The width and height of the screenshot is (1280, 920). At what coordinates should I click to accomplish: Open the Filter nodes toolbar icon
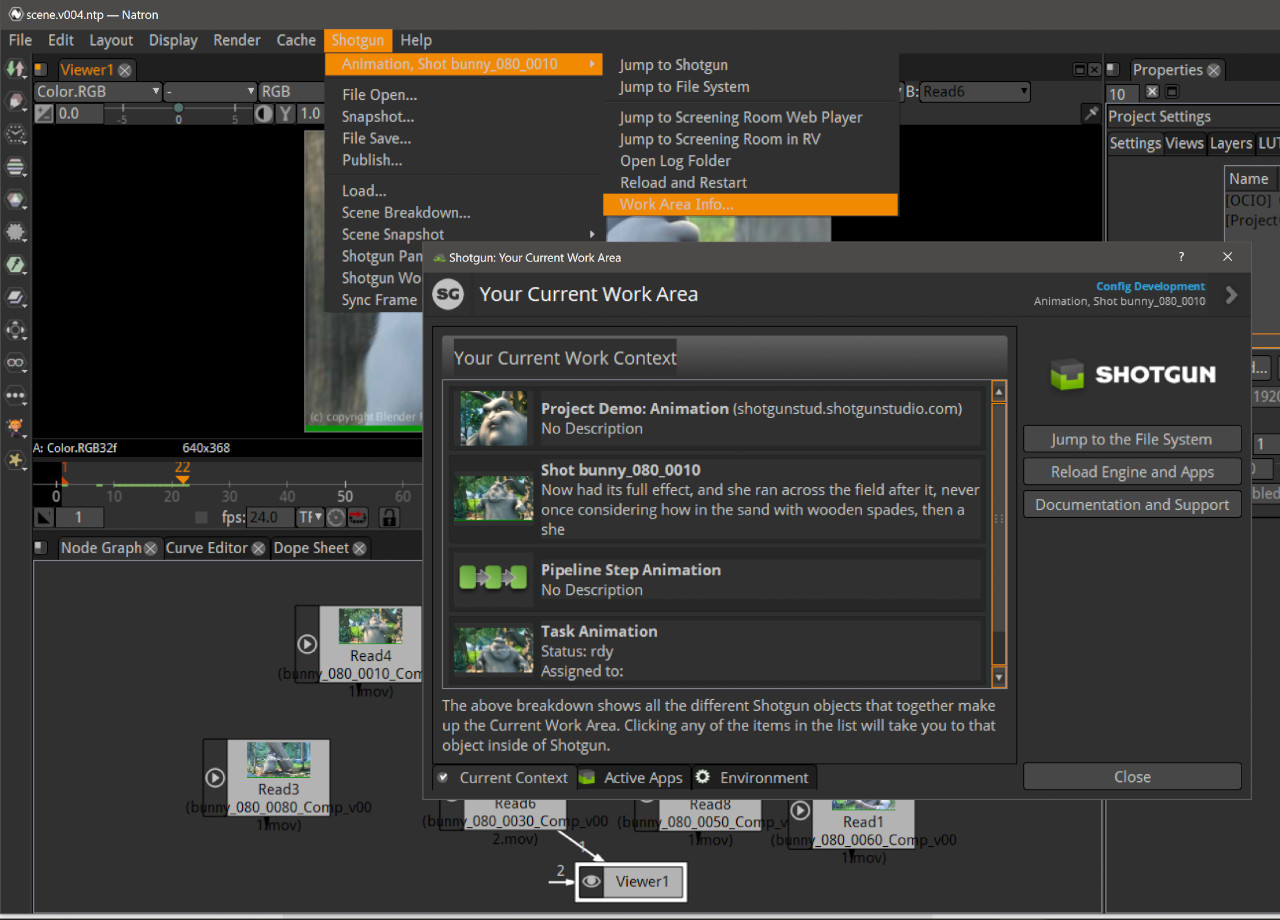15,232
